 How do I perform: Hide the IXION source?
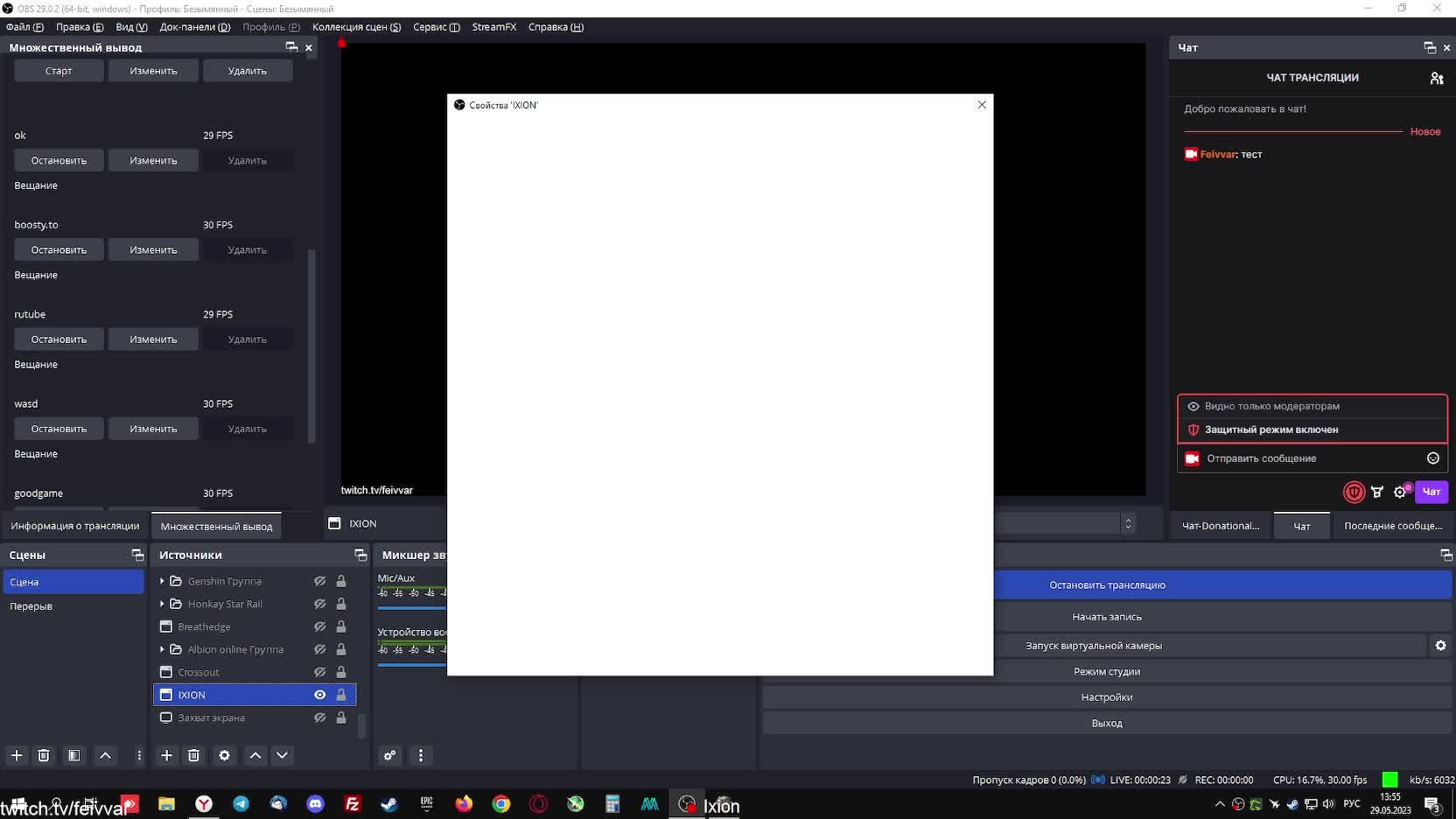pos(320,695)
